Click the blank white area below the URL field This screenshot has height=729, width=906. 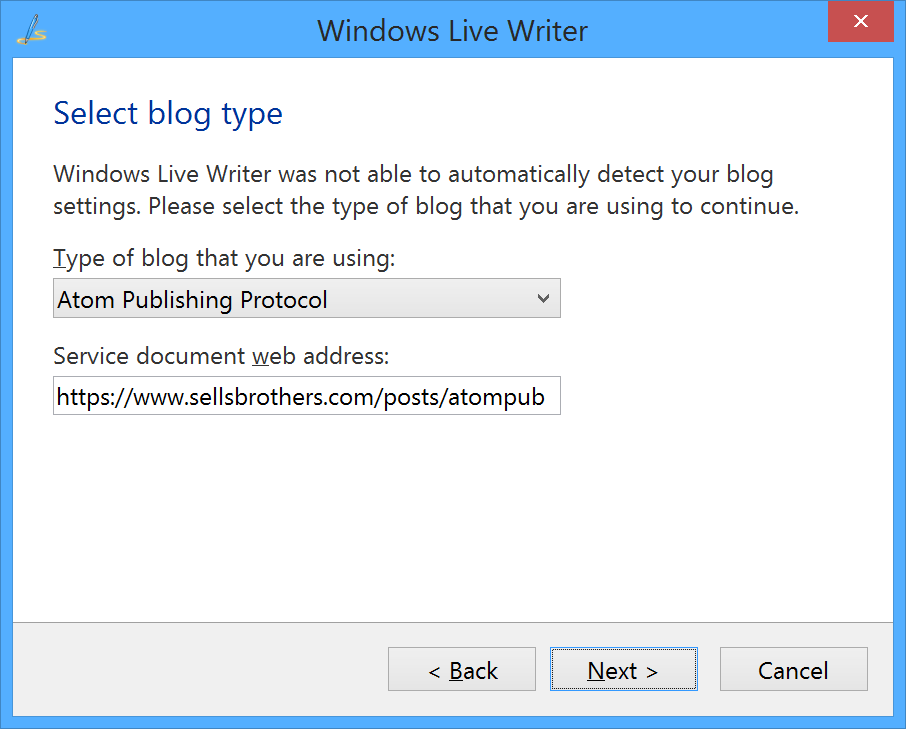pyautogui.click(x=452, y=518)
